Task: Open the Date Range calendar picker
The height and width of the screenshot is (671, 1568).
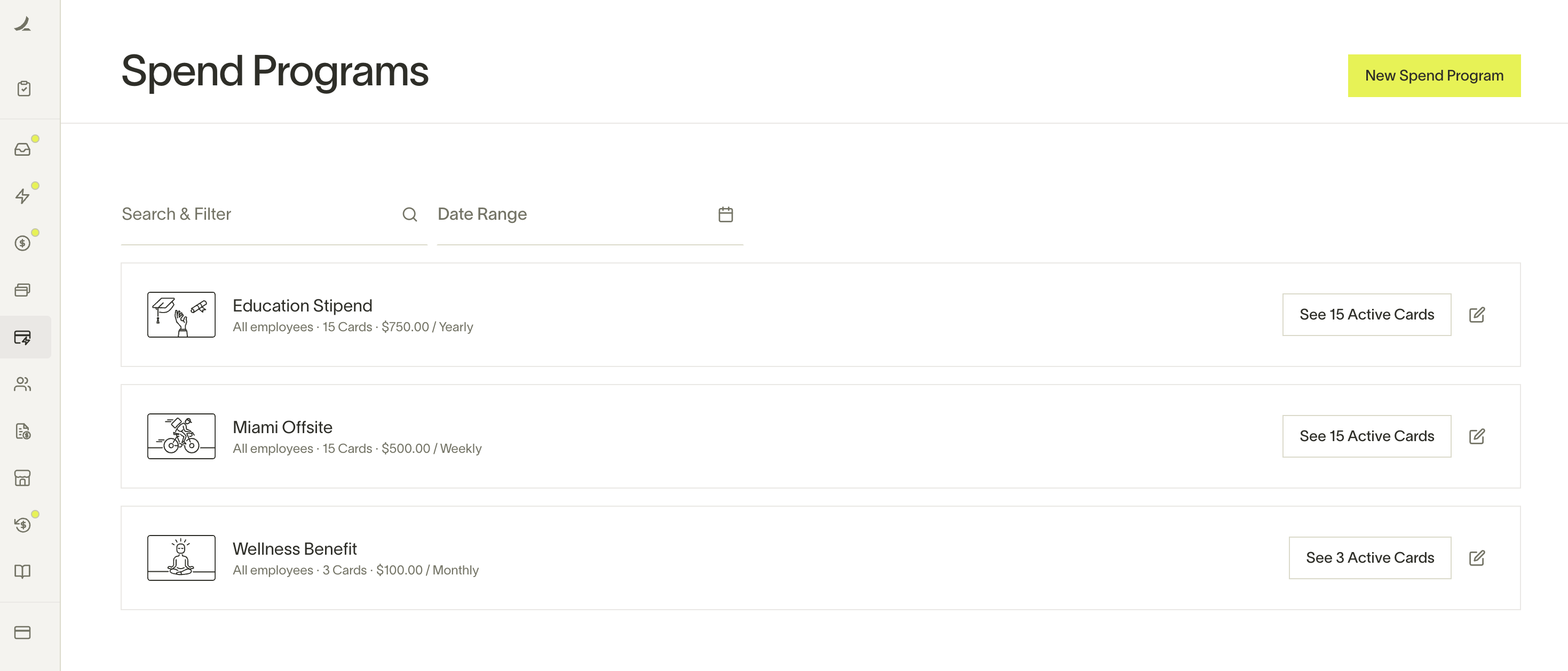Action: click(x=725, y=215)
